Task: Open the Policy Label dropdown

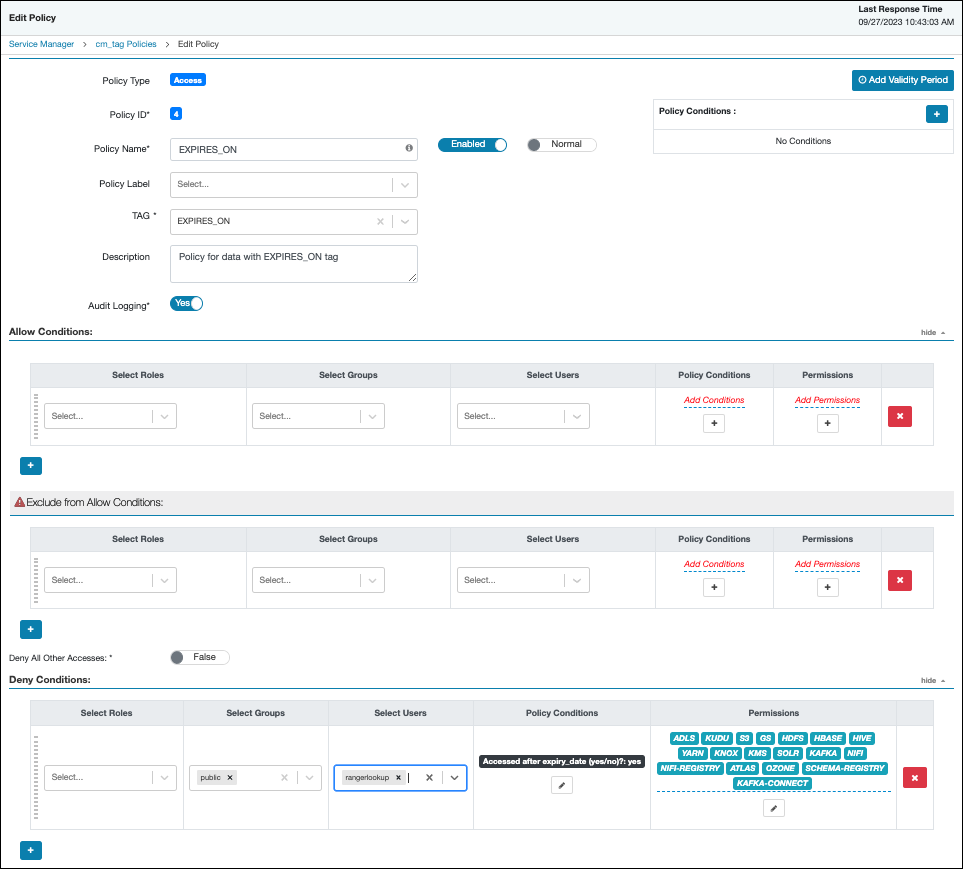Action: click(294, 184)
